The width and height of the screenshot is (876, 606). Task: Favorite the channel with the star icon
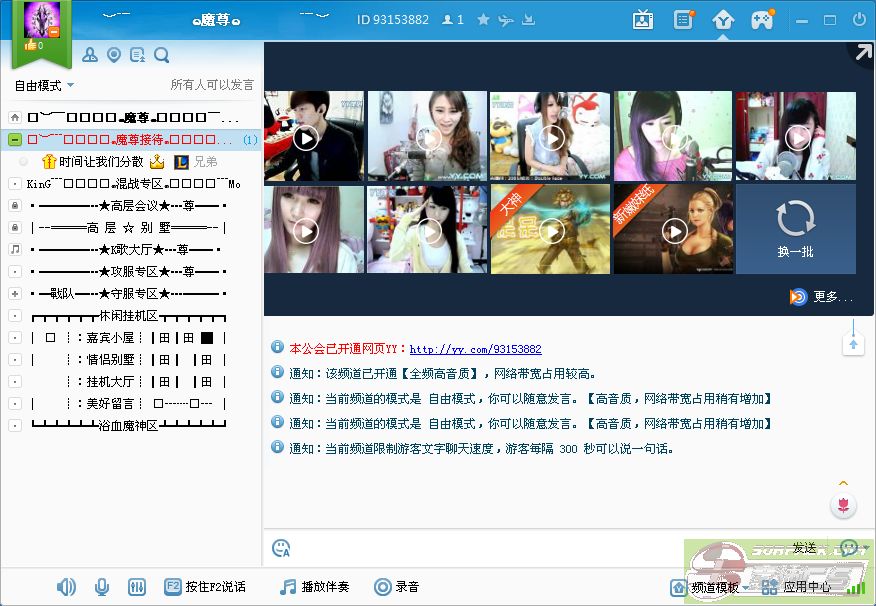[483, 20]
